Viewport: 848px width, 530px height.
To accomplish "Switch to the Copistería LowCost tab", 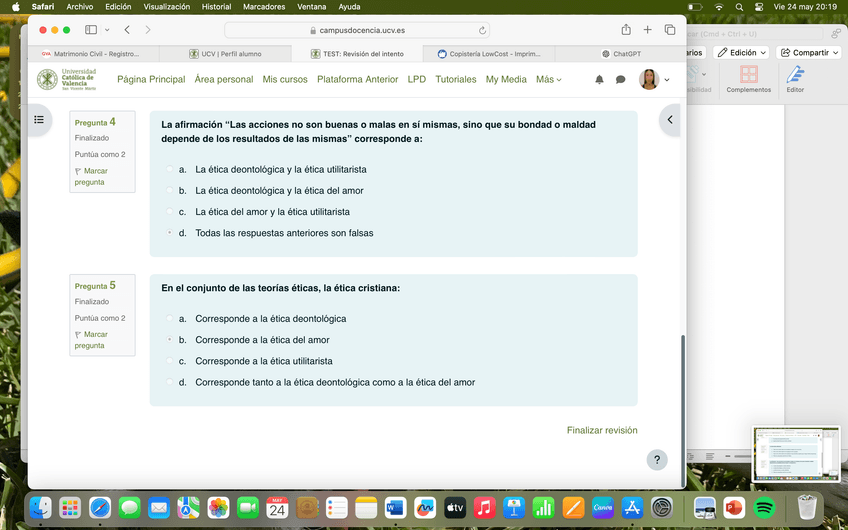I will [489, 54].
